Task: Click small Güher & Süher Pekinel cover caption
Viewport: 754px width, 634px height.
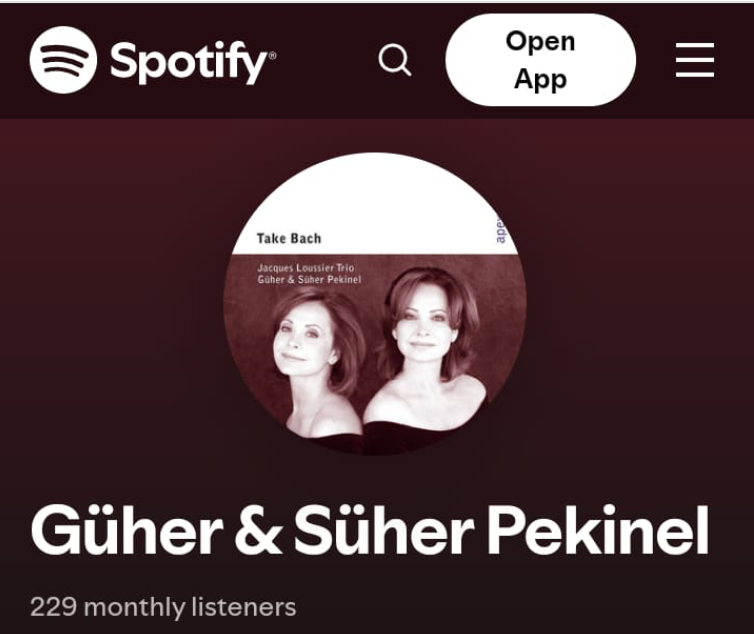Action: click(x=309, y=279)
